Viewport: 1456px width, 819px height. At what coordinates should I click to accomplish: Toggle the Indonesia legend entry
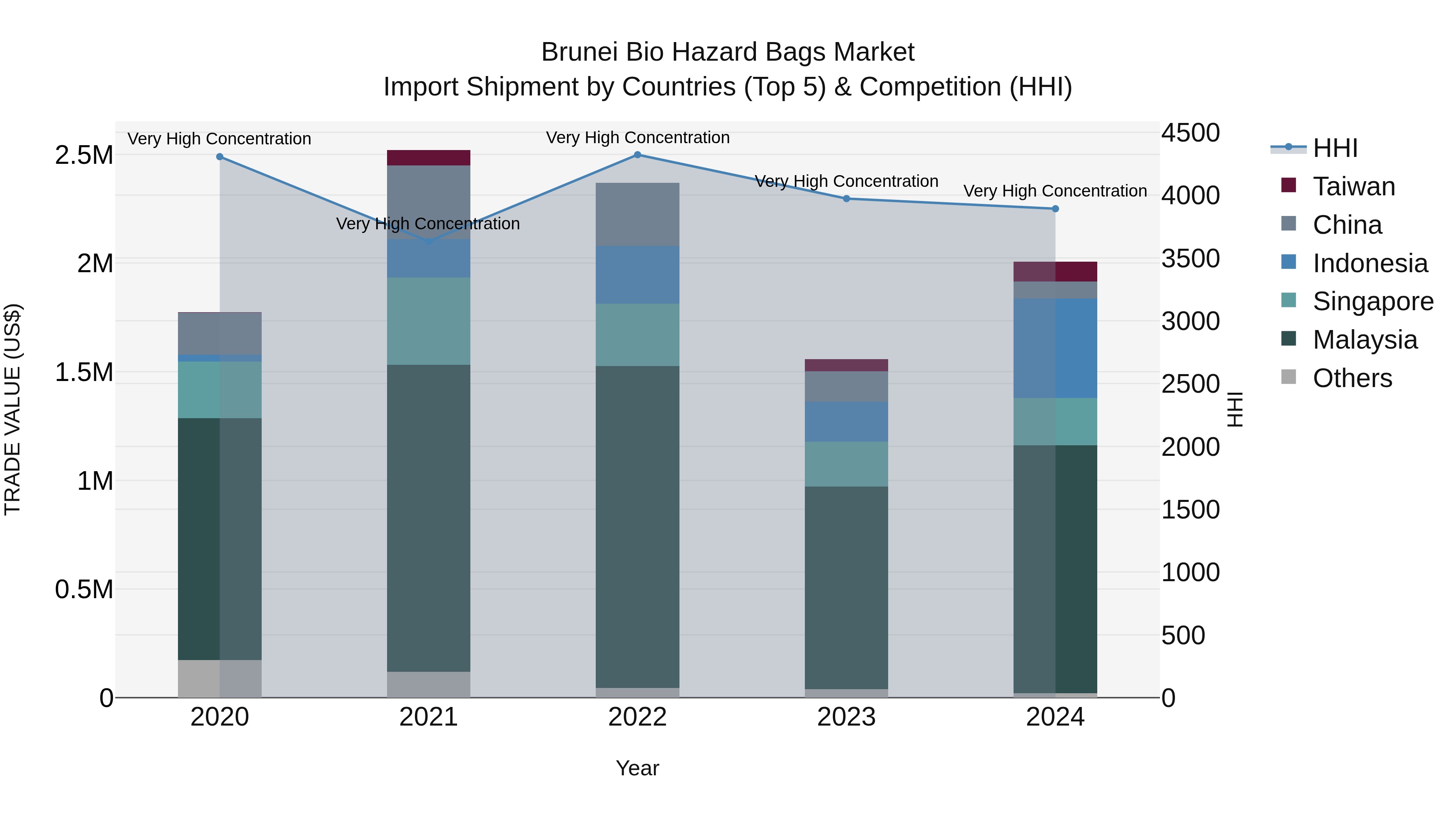pos(1354,263)
